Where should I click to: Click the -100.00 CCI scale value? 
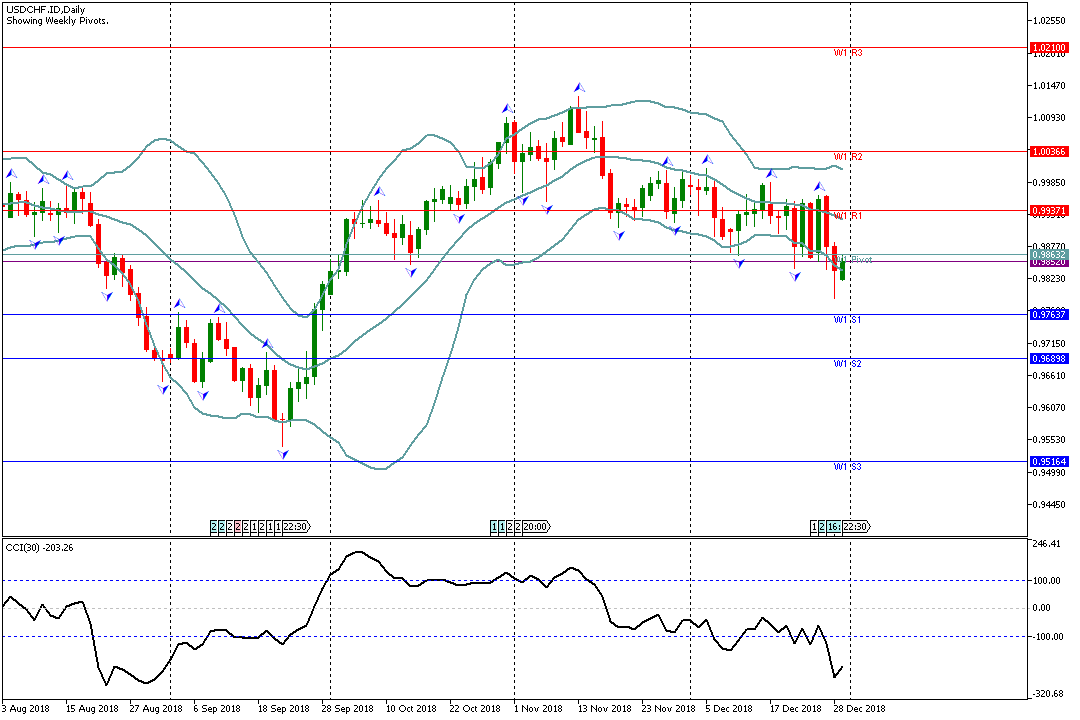(x=1046, y=637)
